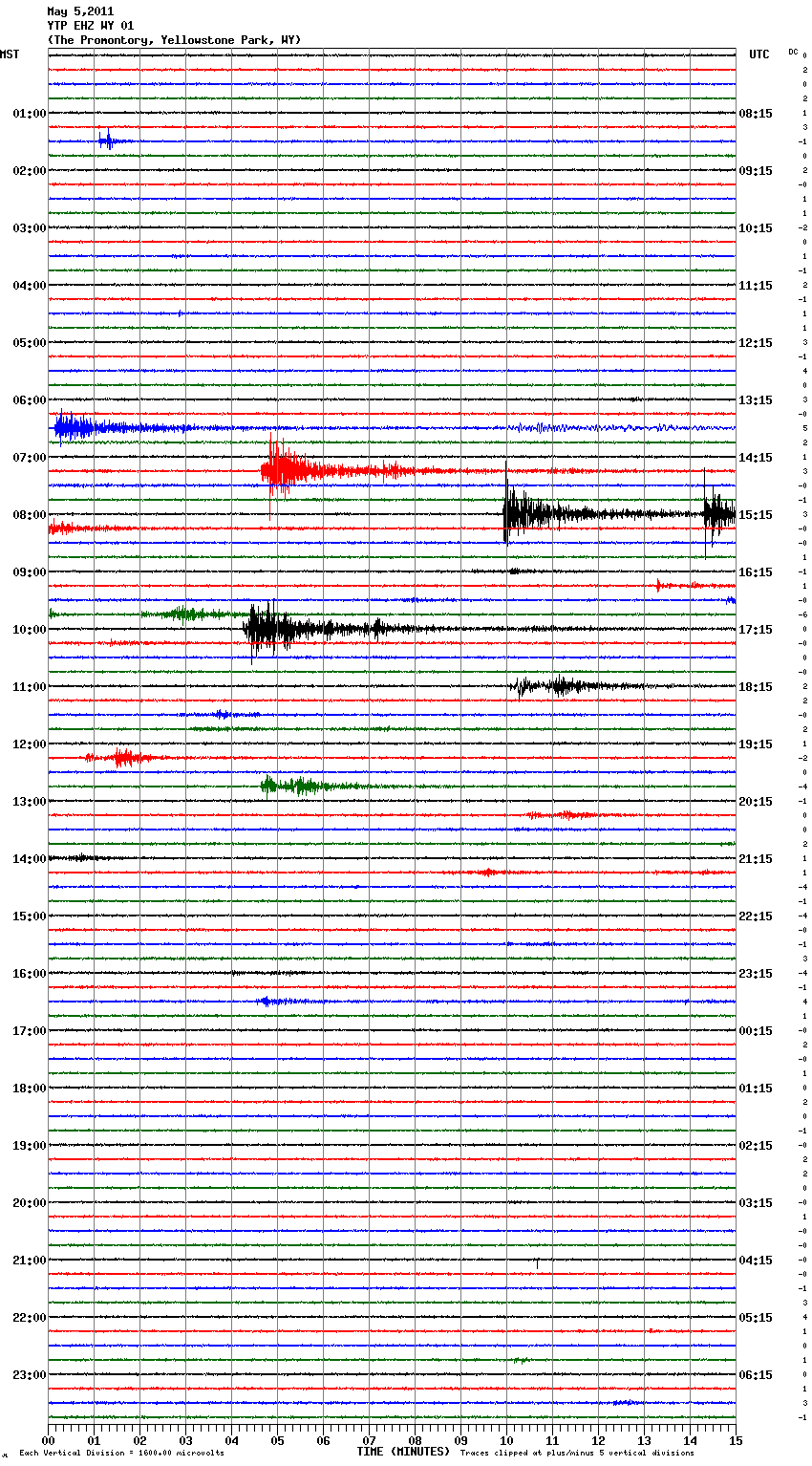
Task: Select the "20:00" MST time label
Action: point(30,1203)
